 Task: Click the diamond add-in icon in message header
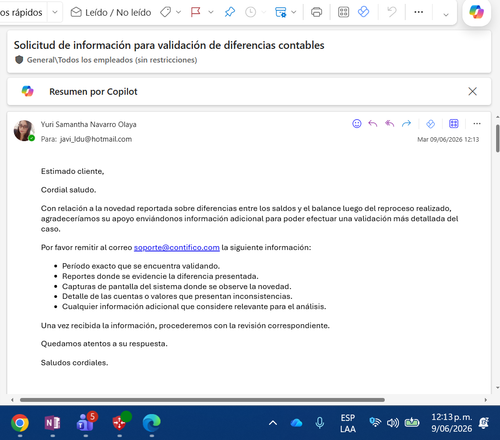(430, 124)
